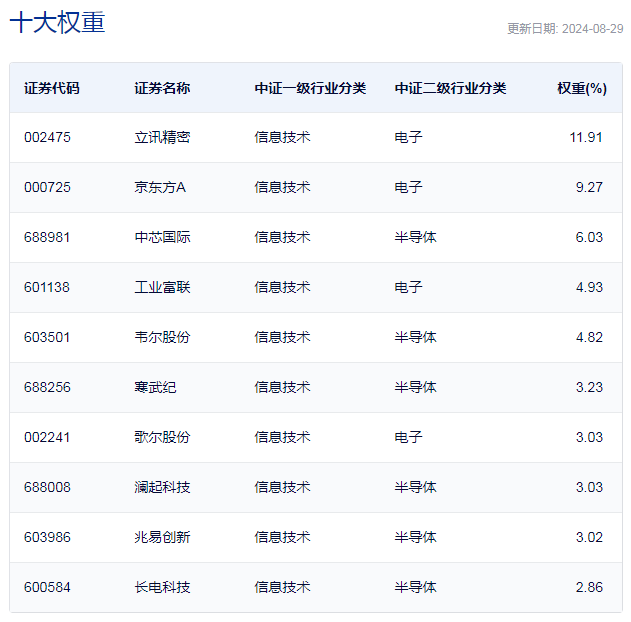The image size is (631, 622).
Task: Click the 权重(%) column header
Action: [582, 88]
